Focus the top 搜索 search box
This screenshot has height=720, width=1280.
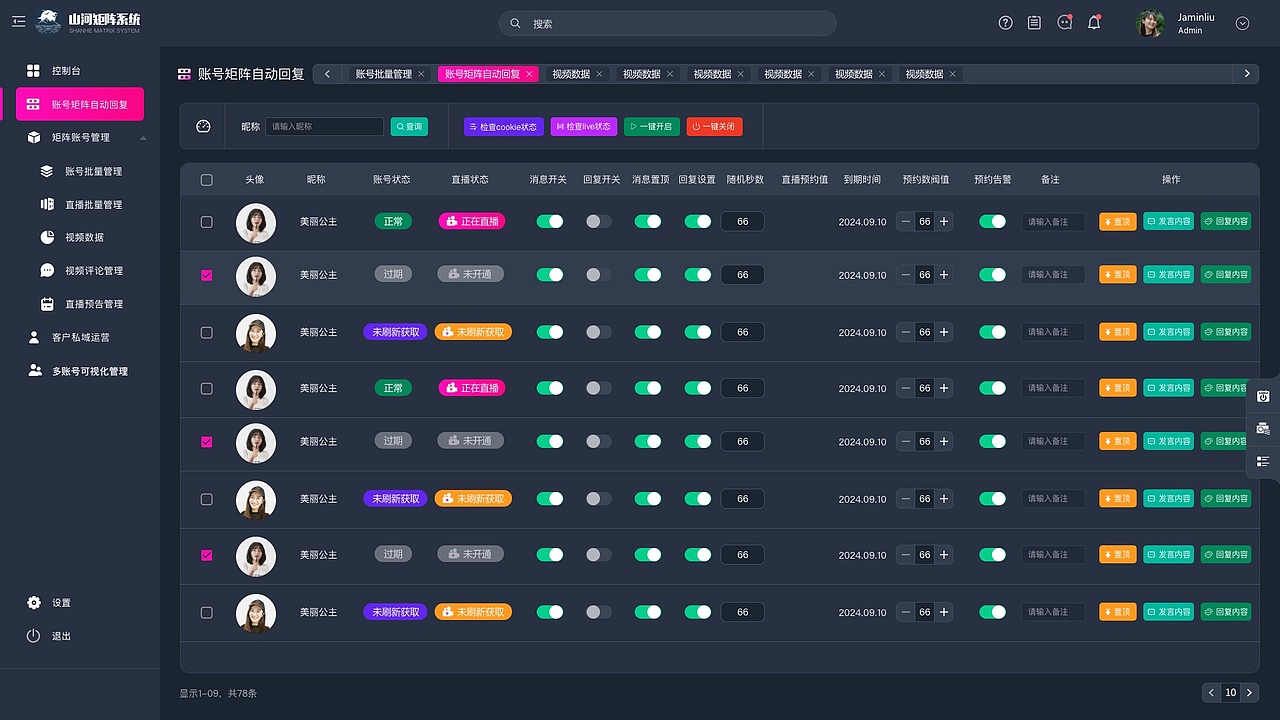668,23
